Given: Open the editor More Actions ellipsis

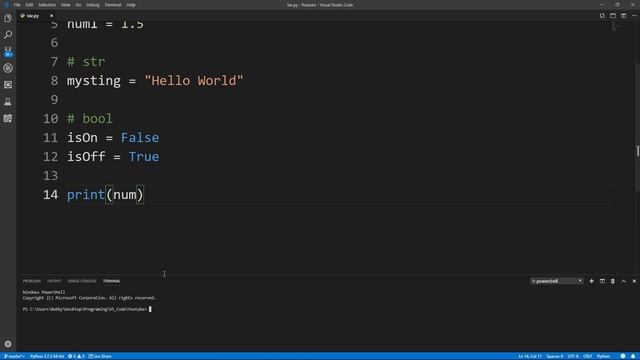Looking at the screenshot, I should click(634, 16).
